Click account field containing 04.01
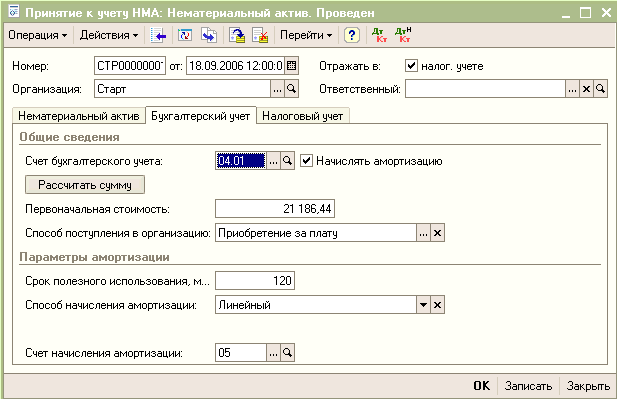Image resolution: width=617 pixels, height=399 pixels. pyautogui.click(x=241, y=161)
